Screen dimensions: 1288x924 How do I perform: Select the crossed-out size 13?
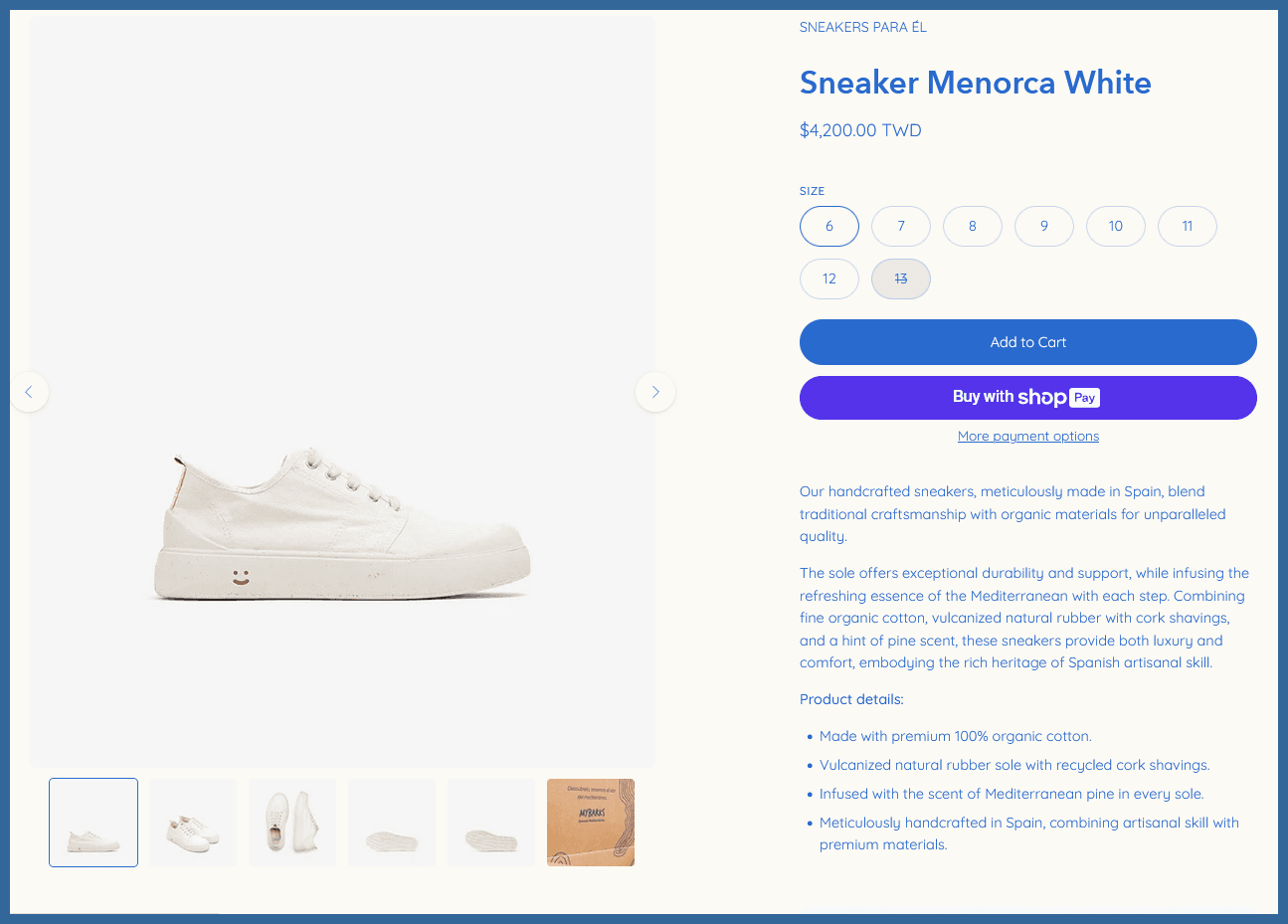click(x=901, y=278)
